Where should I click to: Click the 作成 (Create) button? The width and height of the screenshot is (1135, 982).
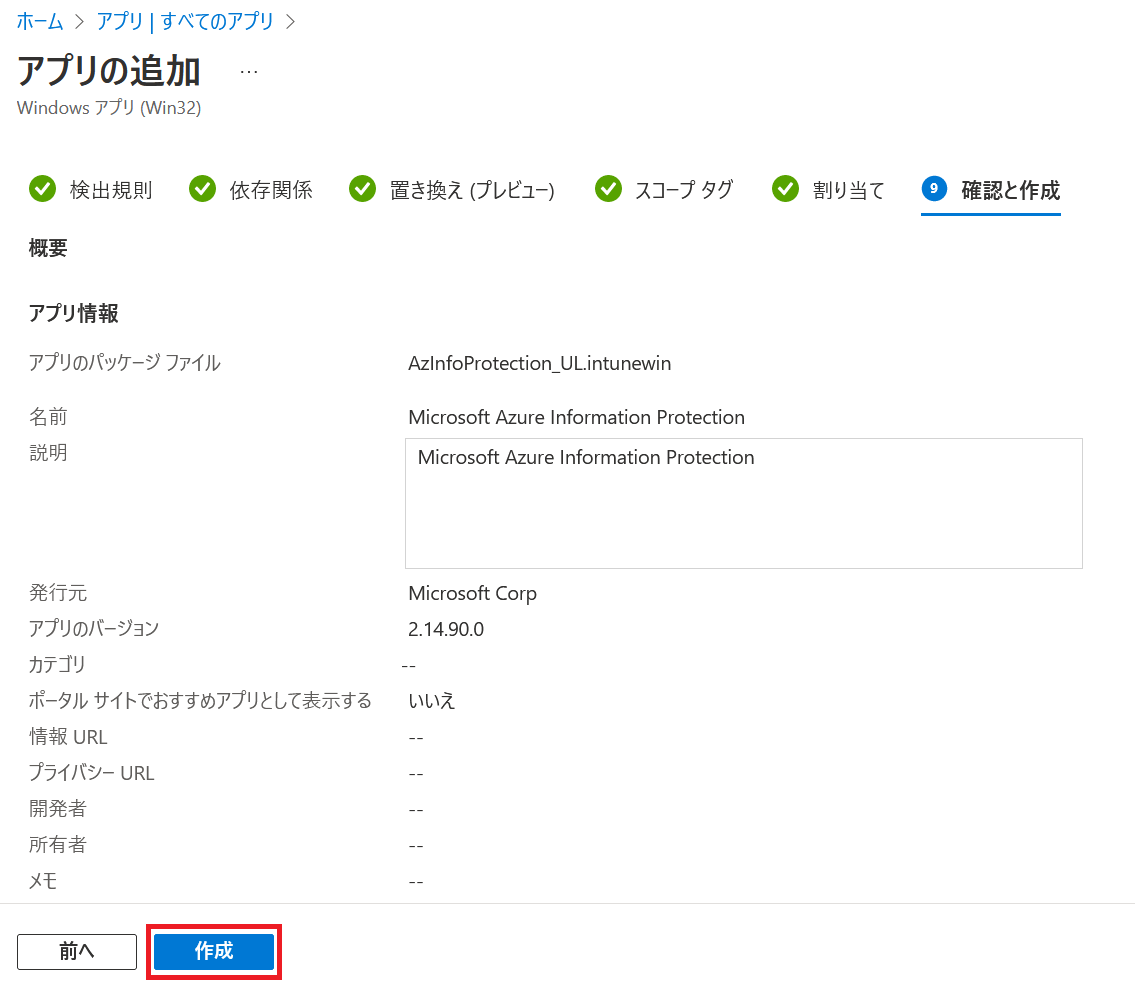pos(214,951)
